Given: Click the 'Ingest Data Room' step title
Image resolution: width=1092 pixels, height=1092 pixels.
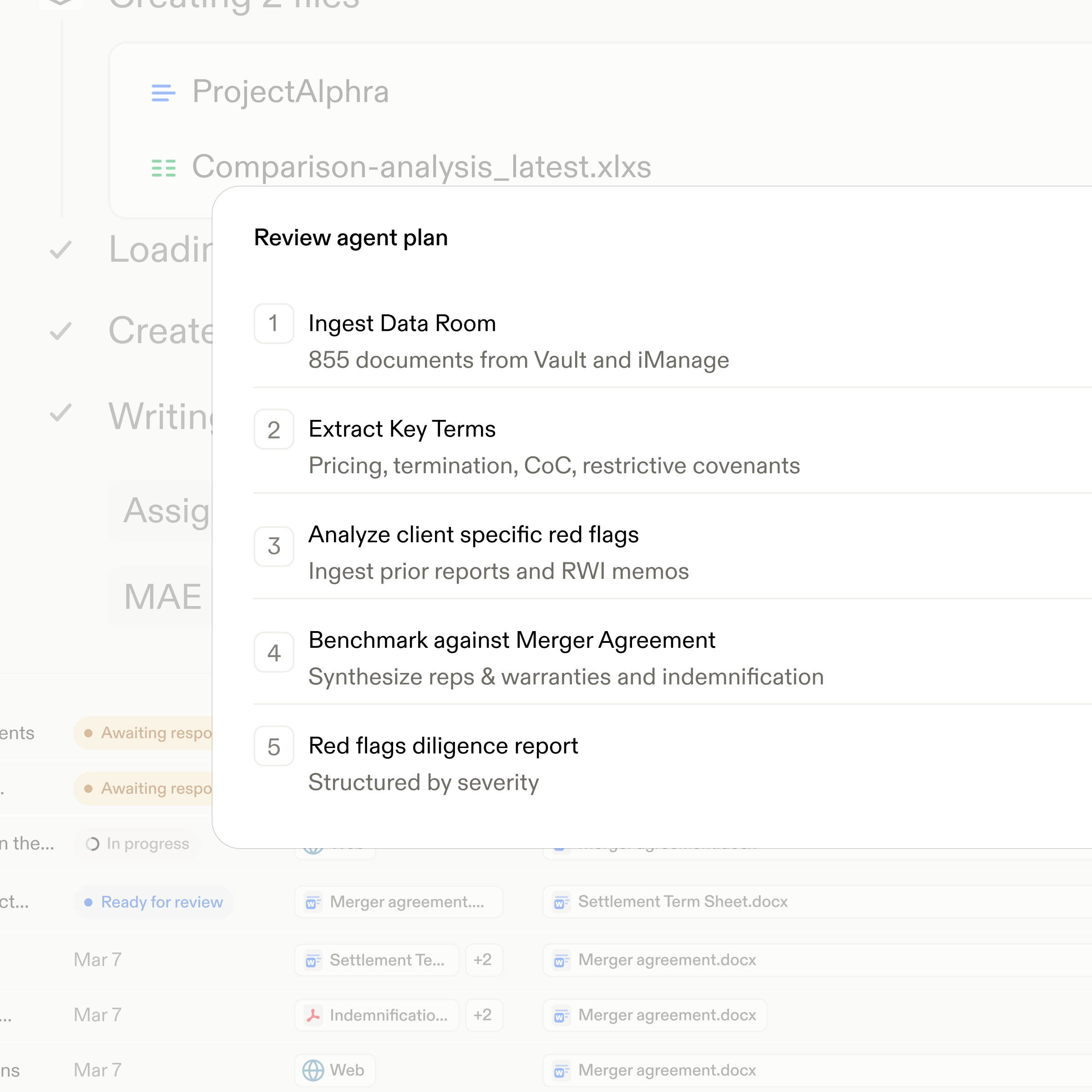Looking at the screenshot, I should (402, 324).
